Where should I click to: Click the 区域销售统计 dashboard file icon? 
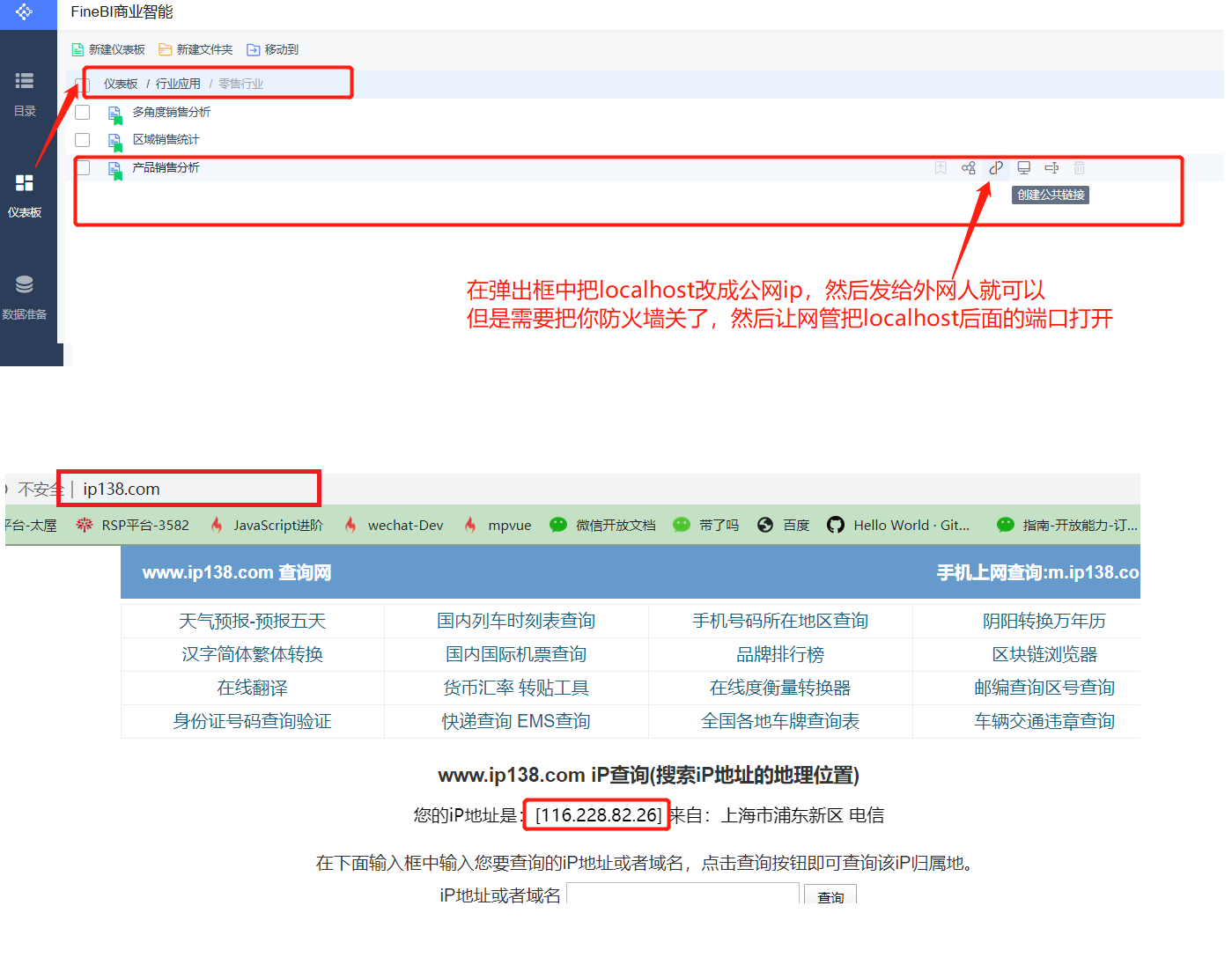[114, 142]
